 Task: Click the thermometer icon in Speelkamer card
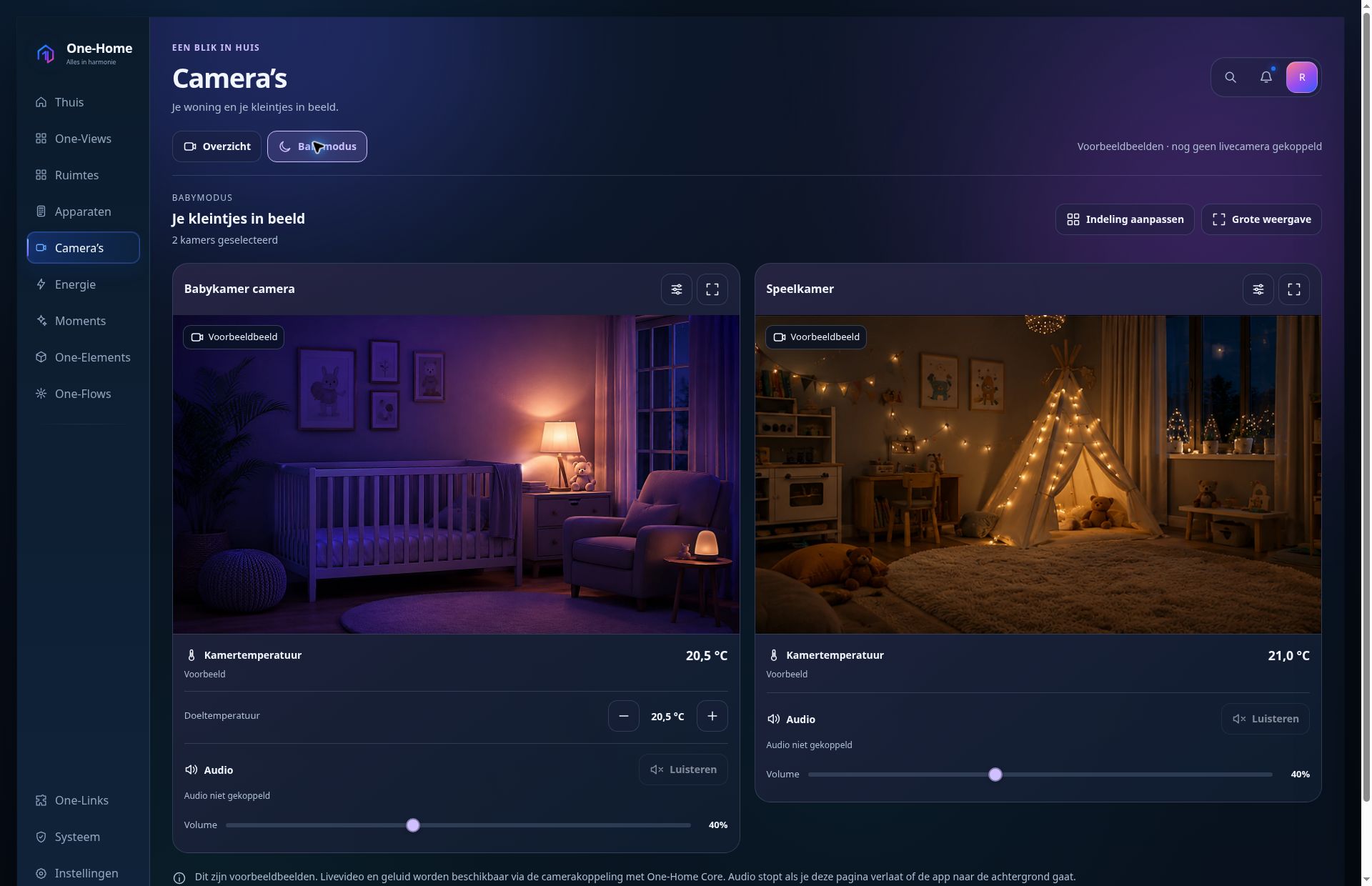point(773,655)
